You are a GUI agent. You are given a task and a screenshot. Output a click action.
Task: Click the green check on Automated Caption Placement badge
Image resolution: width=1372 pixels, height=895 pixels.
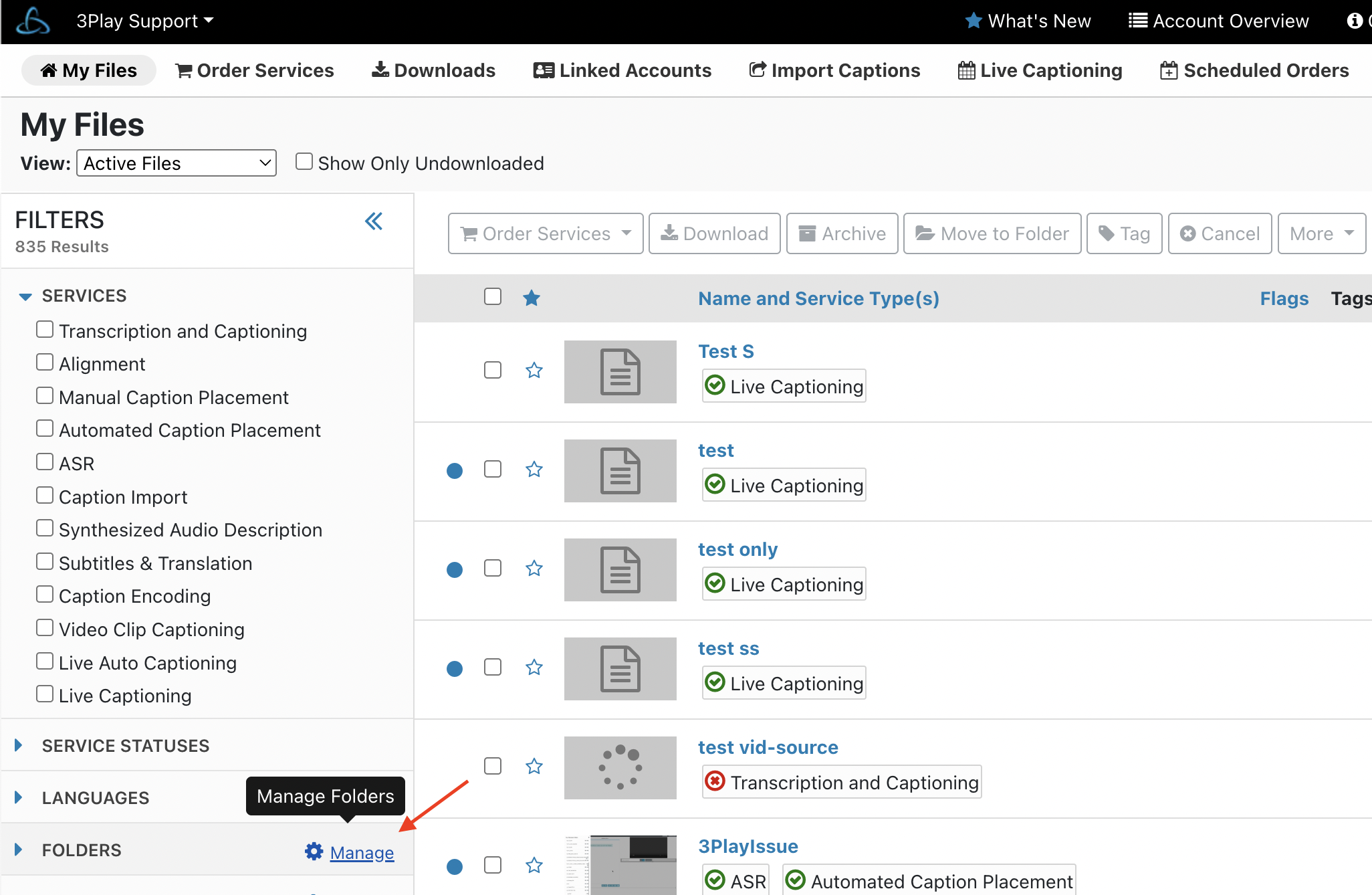796,880
